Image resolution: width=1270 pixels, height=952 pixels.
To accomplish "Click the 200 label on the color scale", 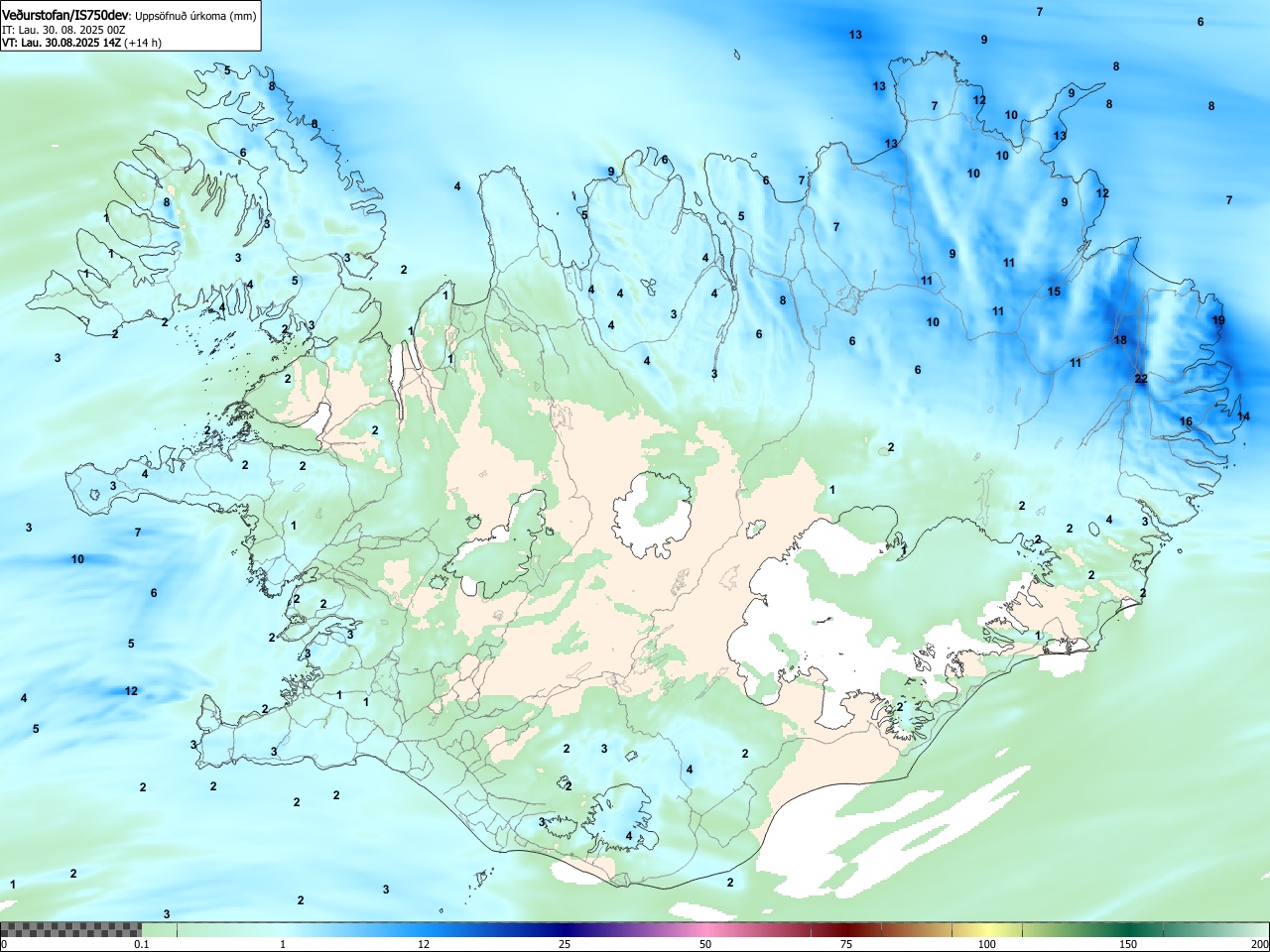I will pyautogui.click(x=1259, y=944).
